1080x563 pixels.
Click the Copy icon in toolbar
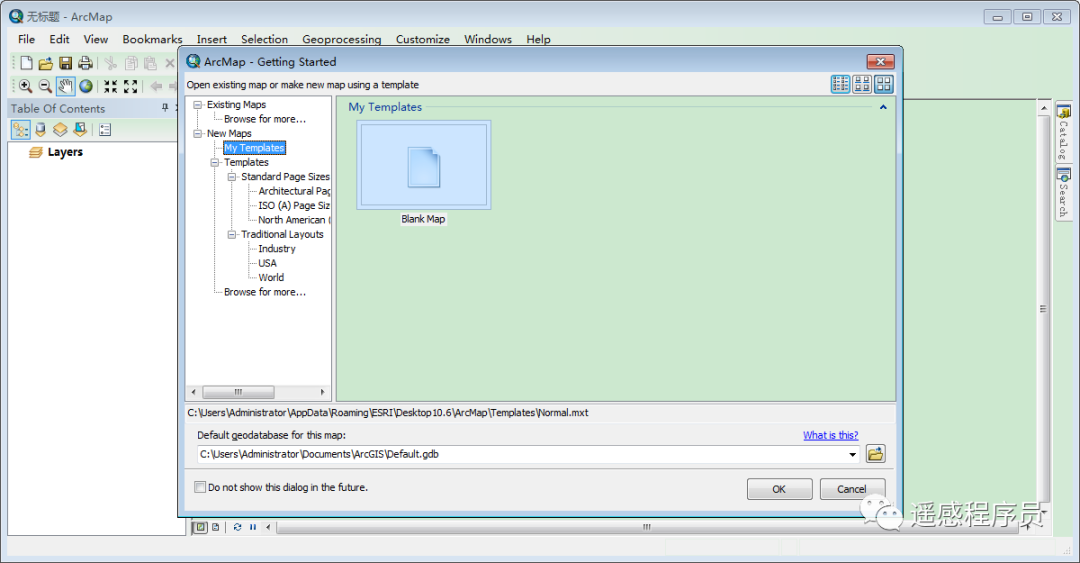[131, 63]
